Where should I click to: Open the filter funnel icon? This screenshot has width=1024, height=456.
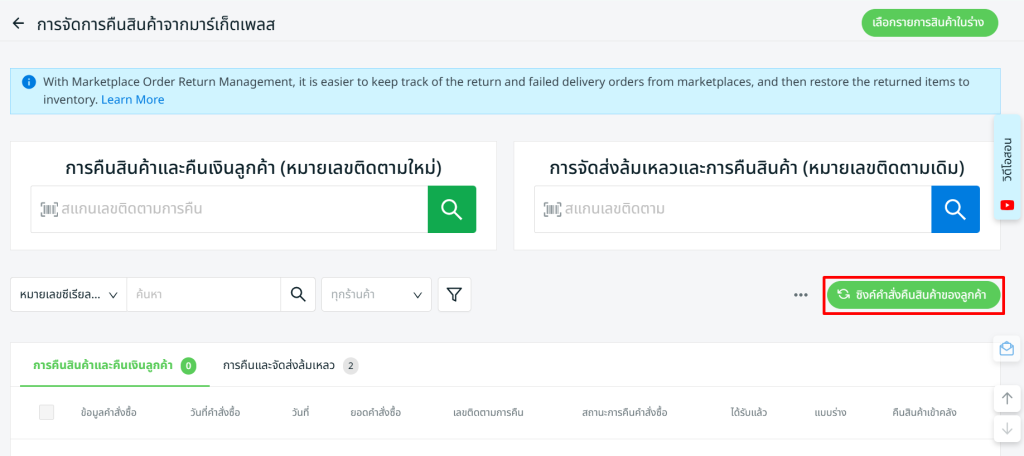tap(454, 294)
